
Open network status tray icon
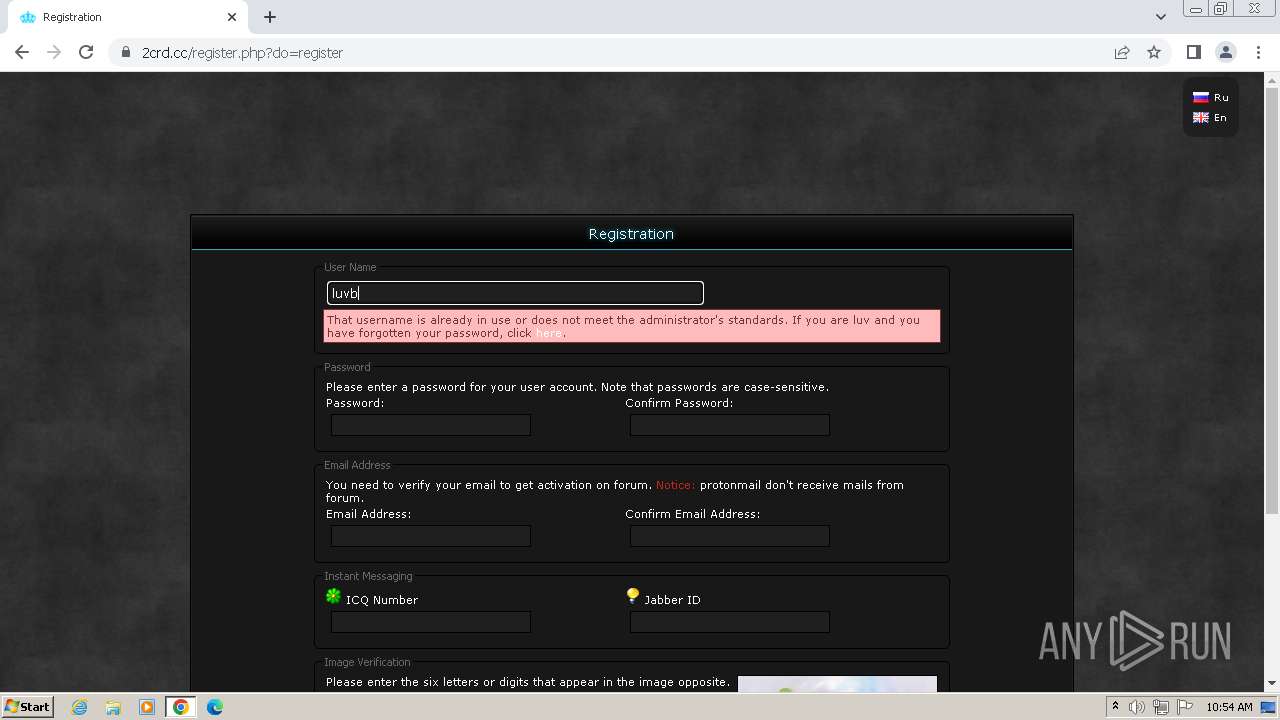(x=1160, y=707)
